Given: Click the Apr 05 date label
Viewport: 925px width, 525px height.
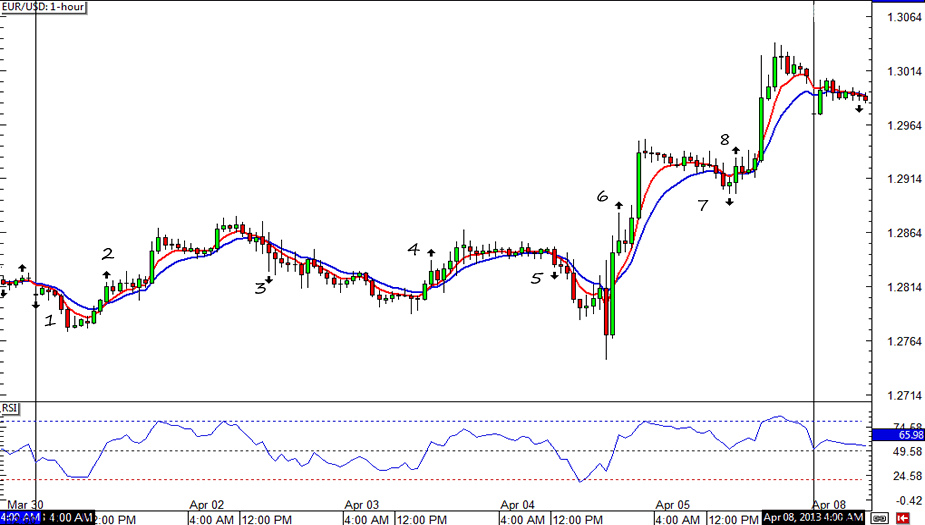Looking at the screenshot, I should coord(673,506).
